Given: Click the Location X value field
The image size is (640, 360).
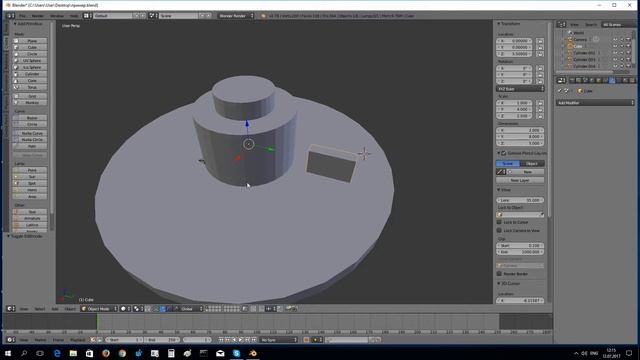Looking at the screenshot, I should (514, 41).
